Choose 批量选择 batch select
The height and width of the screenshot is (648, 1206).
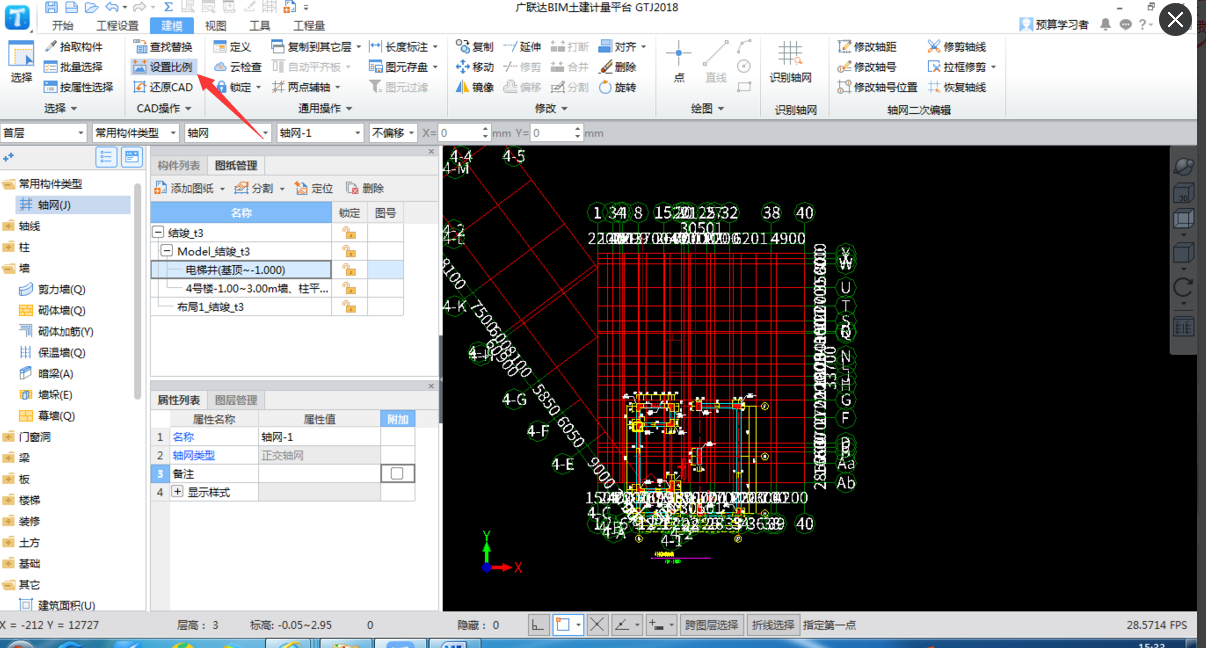[73, 67]
